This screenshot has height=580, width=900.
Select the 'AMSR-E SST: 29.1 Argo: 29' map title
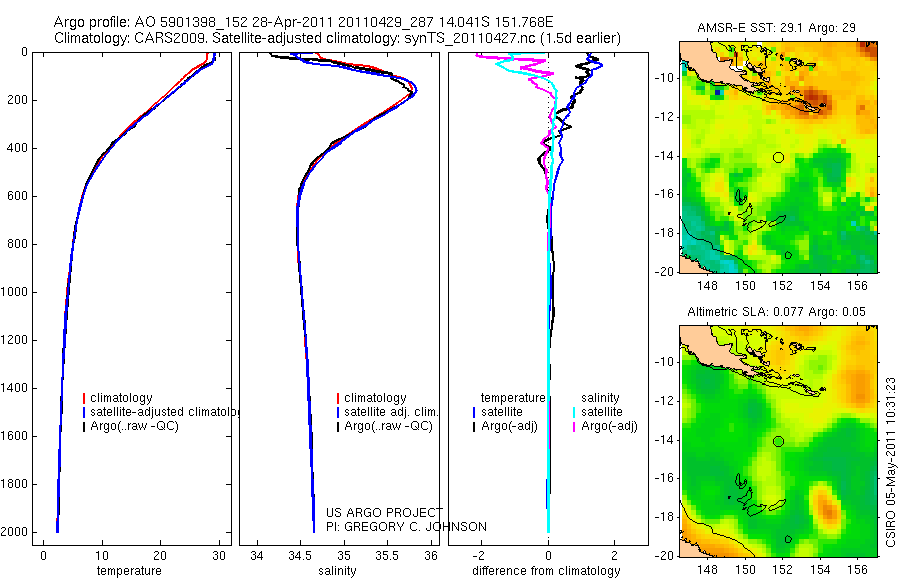[x=777, y=28]
